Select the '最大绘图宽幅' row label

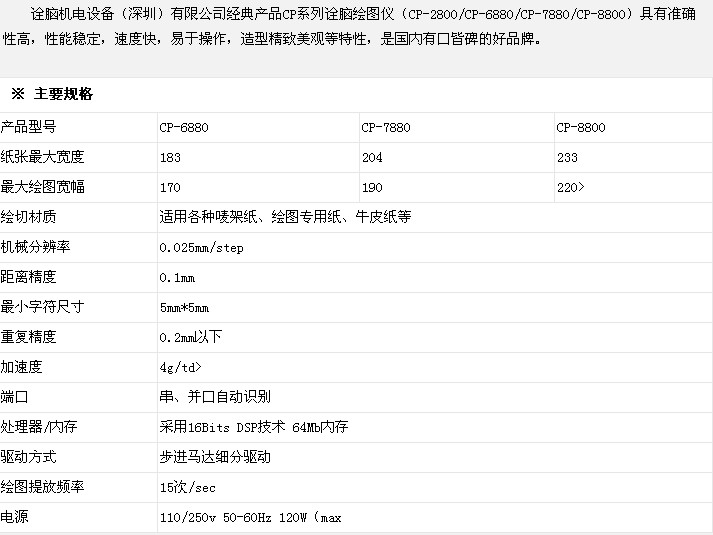click(42, 187)
